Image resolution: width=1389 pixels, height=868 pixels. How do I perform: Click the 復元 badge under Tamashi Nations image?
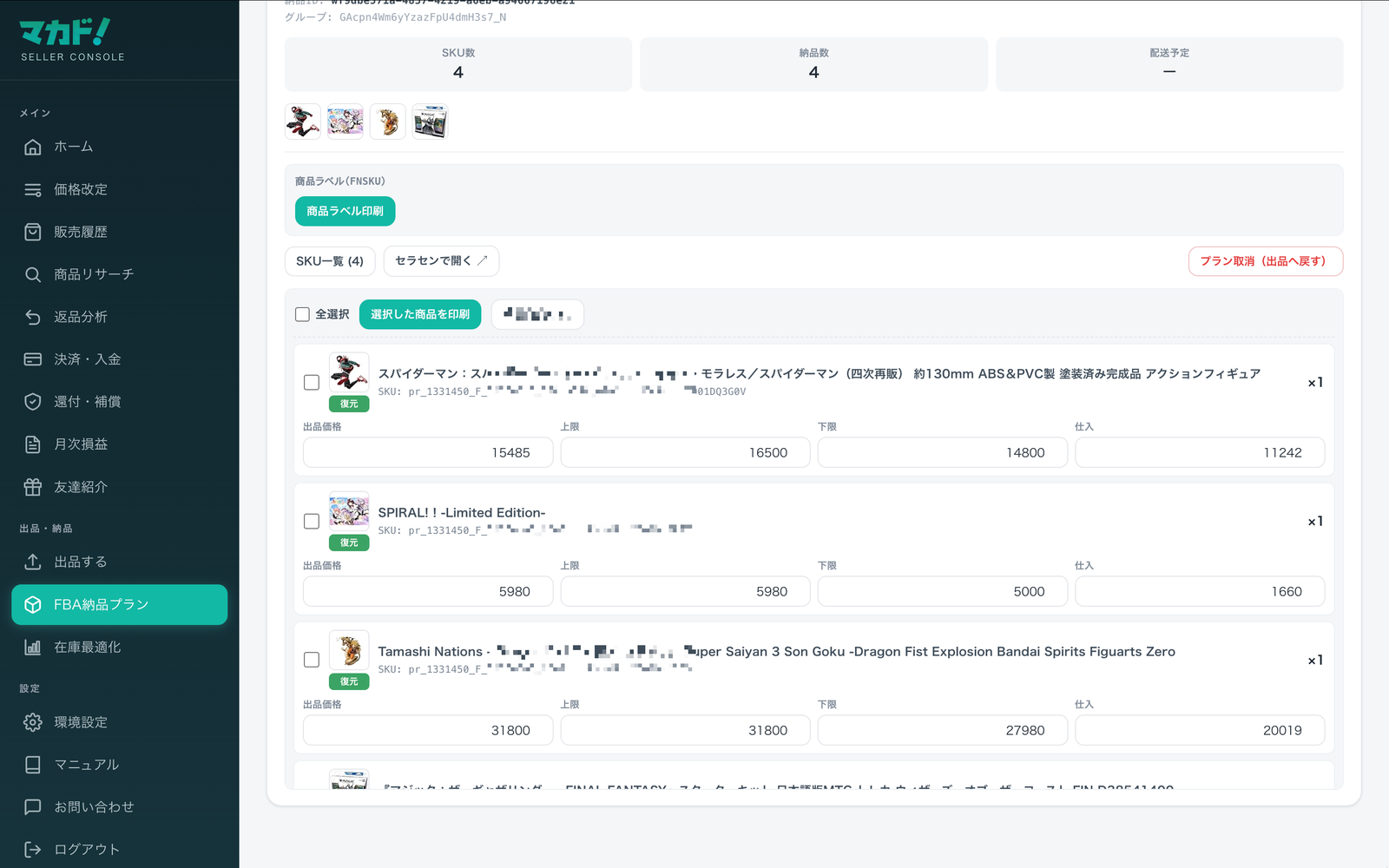pos(349,681)
